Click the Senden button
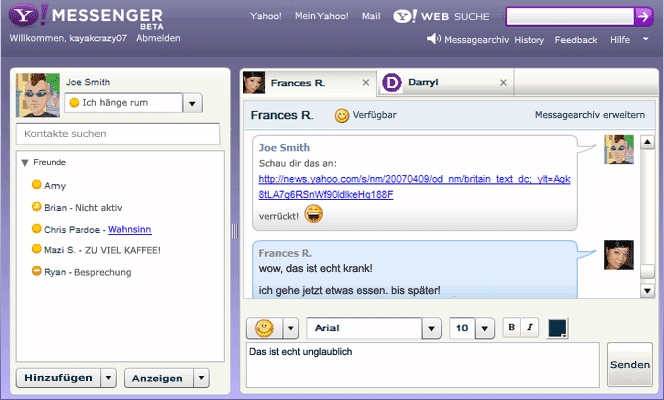 point(630,364)
